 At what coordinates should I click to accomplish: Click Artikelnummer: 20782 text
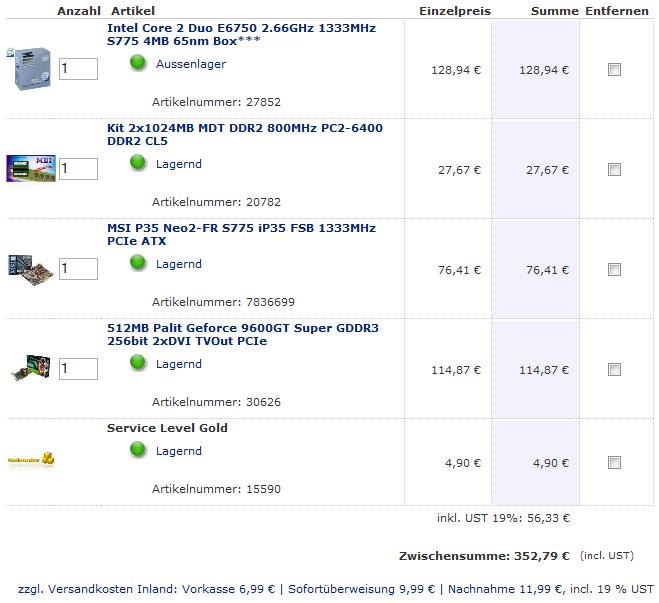[216, 202]
